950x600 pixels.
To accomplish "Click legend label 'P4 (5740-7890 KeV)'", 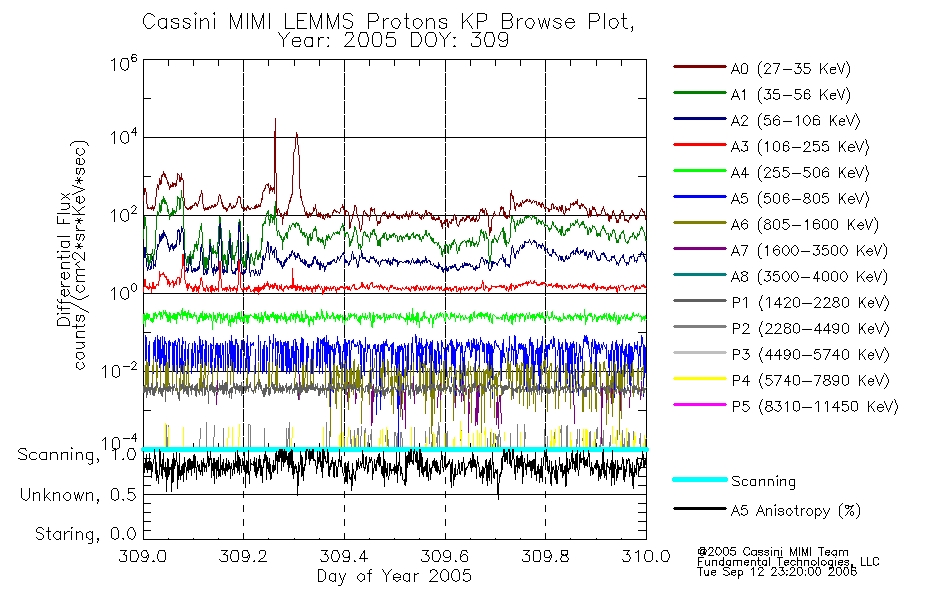I will (x=810, y=381).
